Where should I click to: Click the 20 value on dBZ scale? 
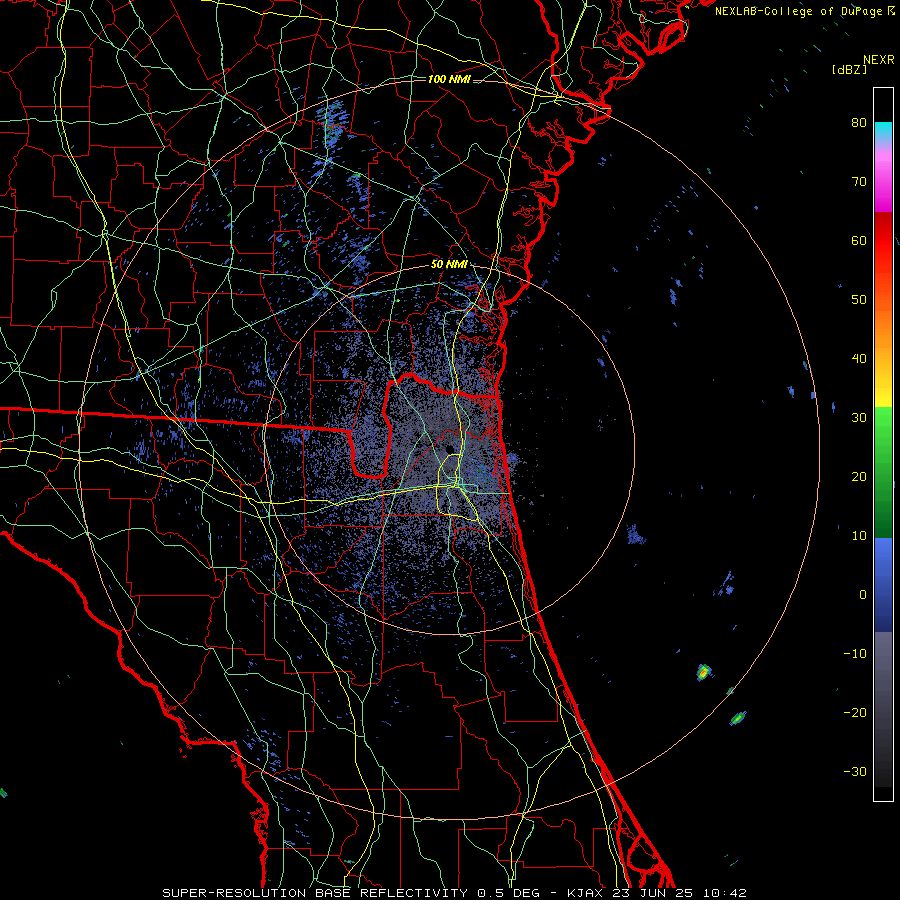[859, 476]
